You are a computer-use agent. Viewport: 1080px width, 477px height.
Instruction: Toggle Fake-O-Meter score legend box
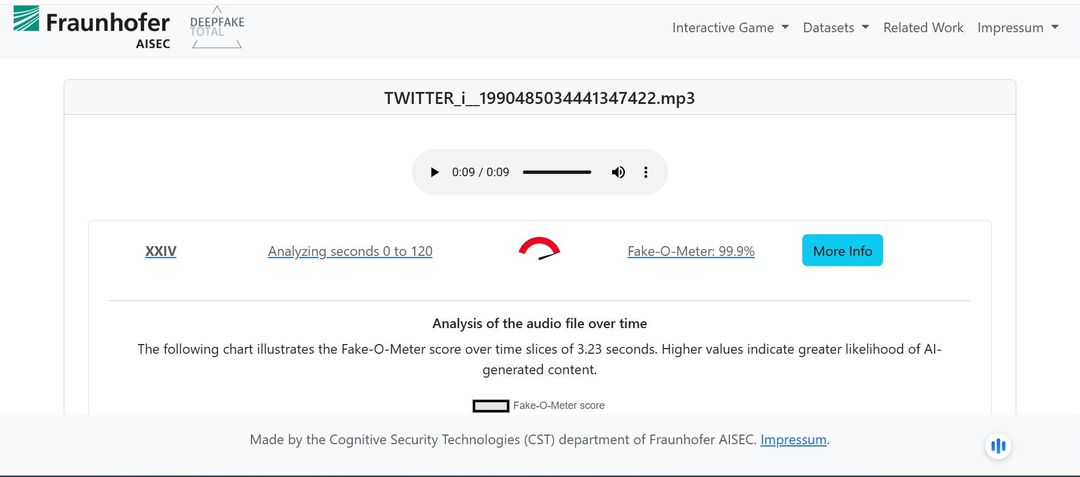pyautogui.click(x=491, y=405)
